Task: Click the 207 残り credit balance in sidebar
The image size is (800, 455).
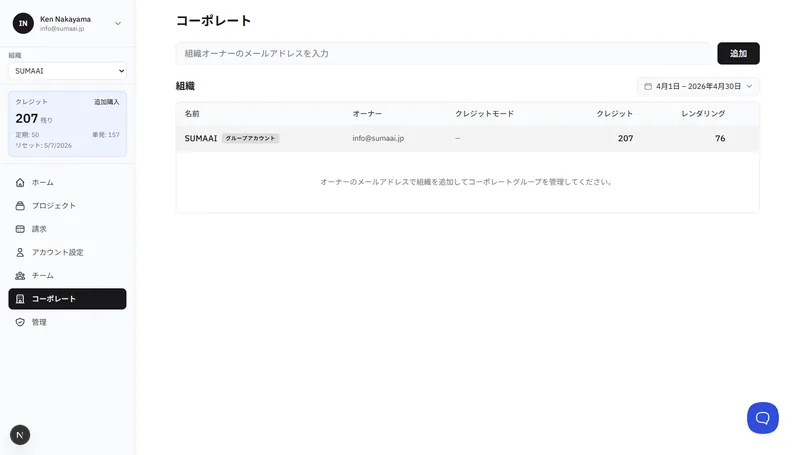Action: point(34,119)
